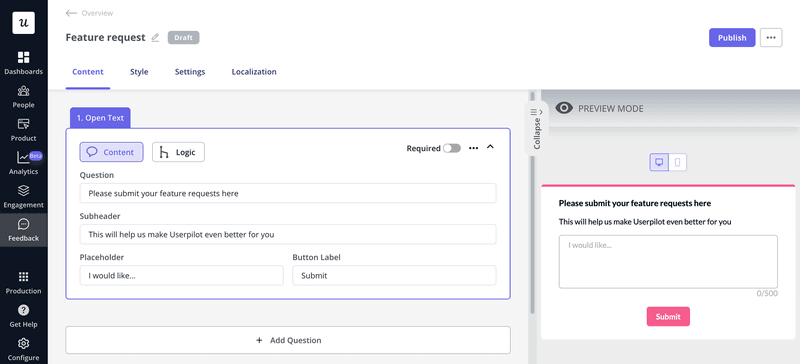The height and width of the screenshot is (364, 800).
Task: Switch to the Content tab
Action: pos(88,72)
